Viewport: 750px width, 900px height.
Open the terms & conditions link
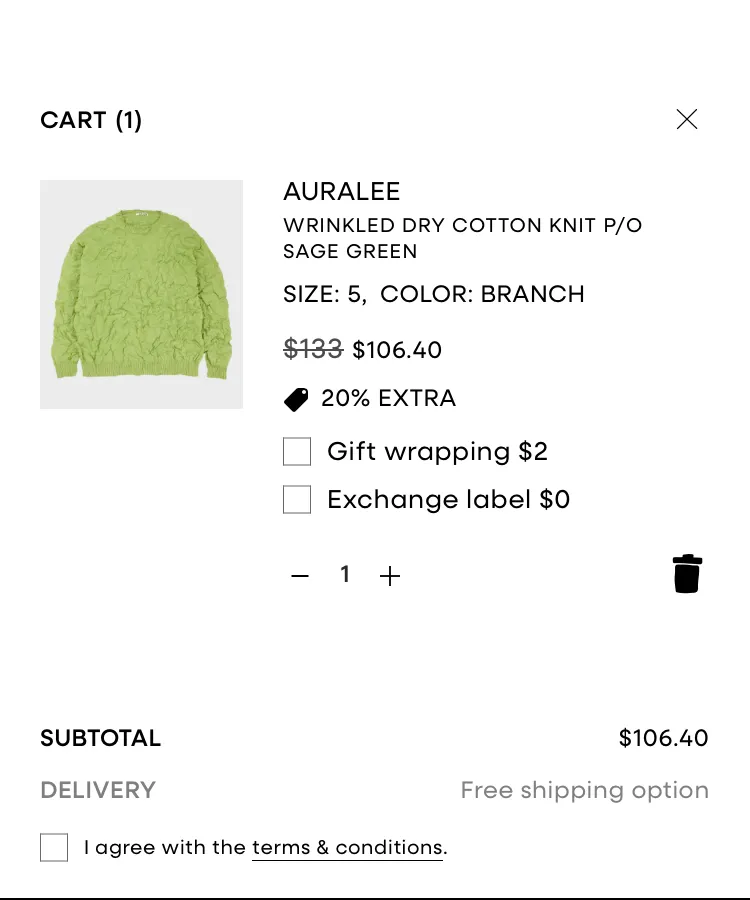pyautogui.click(x=348, y=848)
